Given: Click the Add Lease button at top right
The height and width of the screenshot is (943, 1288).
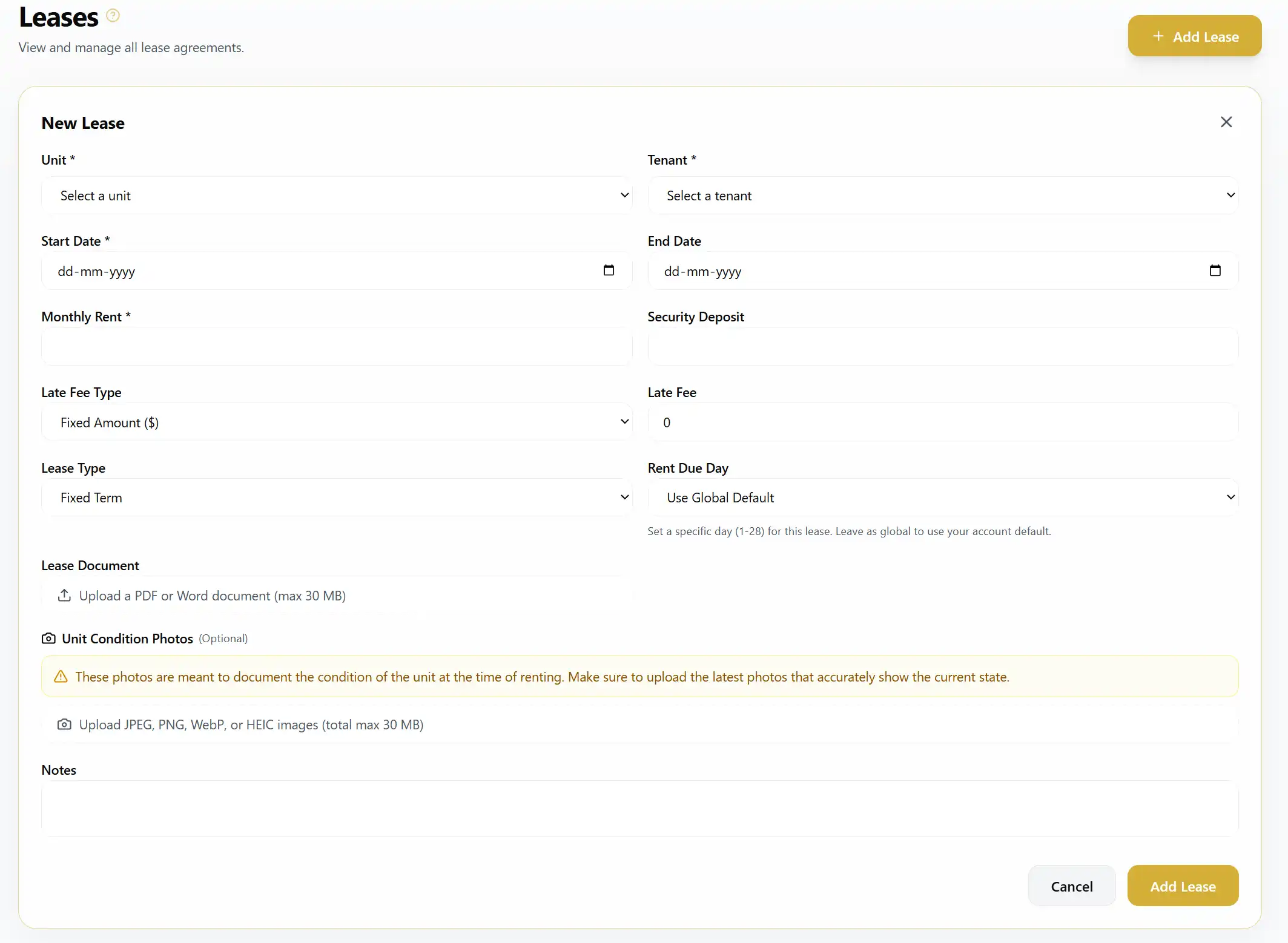Looking at the screenshot, I should tap(1194, 36).
